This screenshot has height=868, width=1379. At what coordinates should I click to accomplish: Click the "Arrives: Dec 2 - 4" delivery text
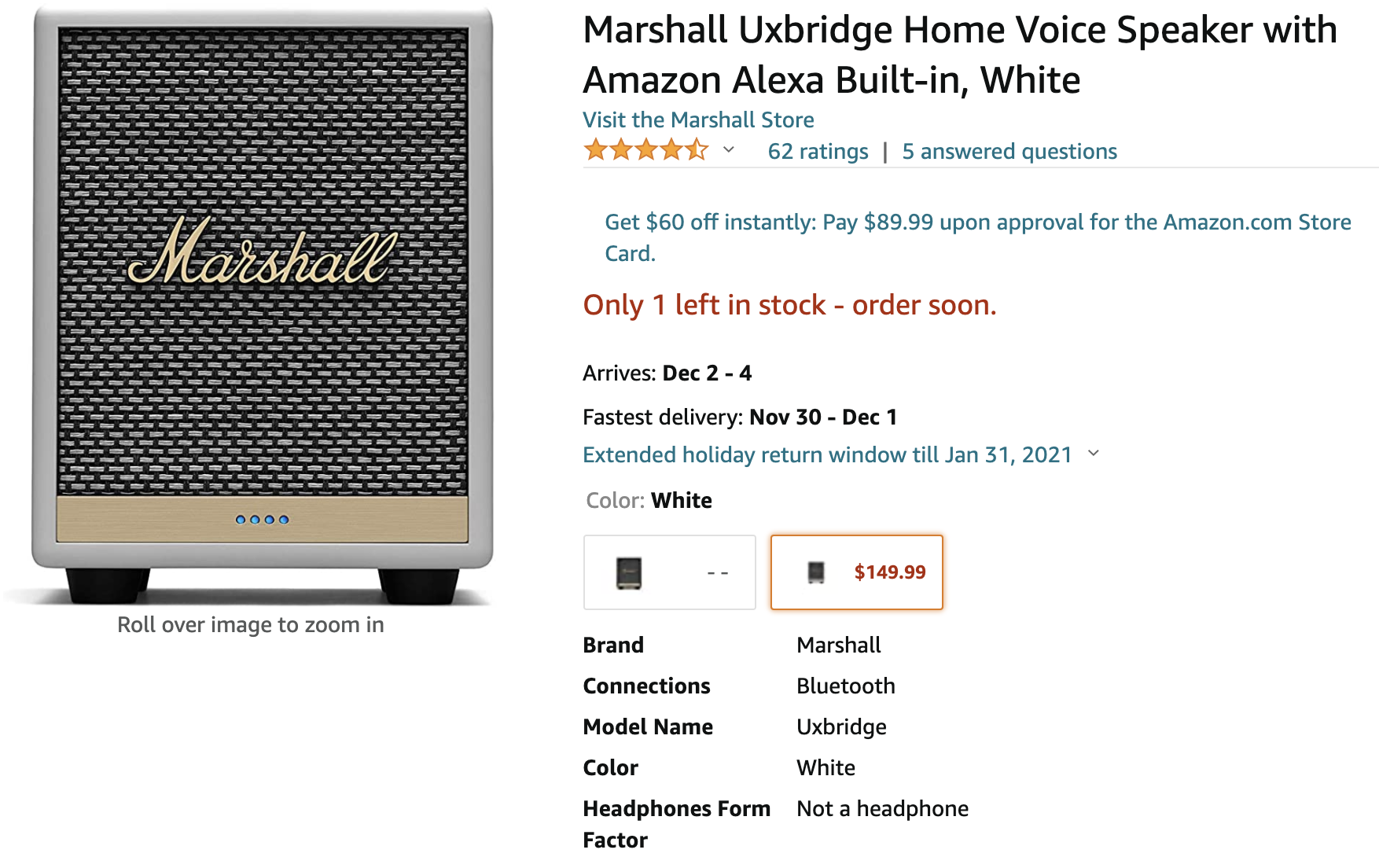tap(667, 373)
